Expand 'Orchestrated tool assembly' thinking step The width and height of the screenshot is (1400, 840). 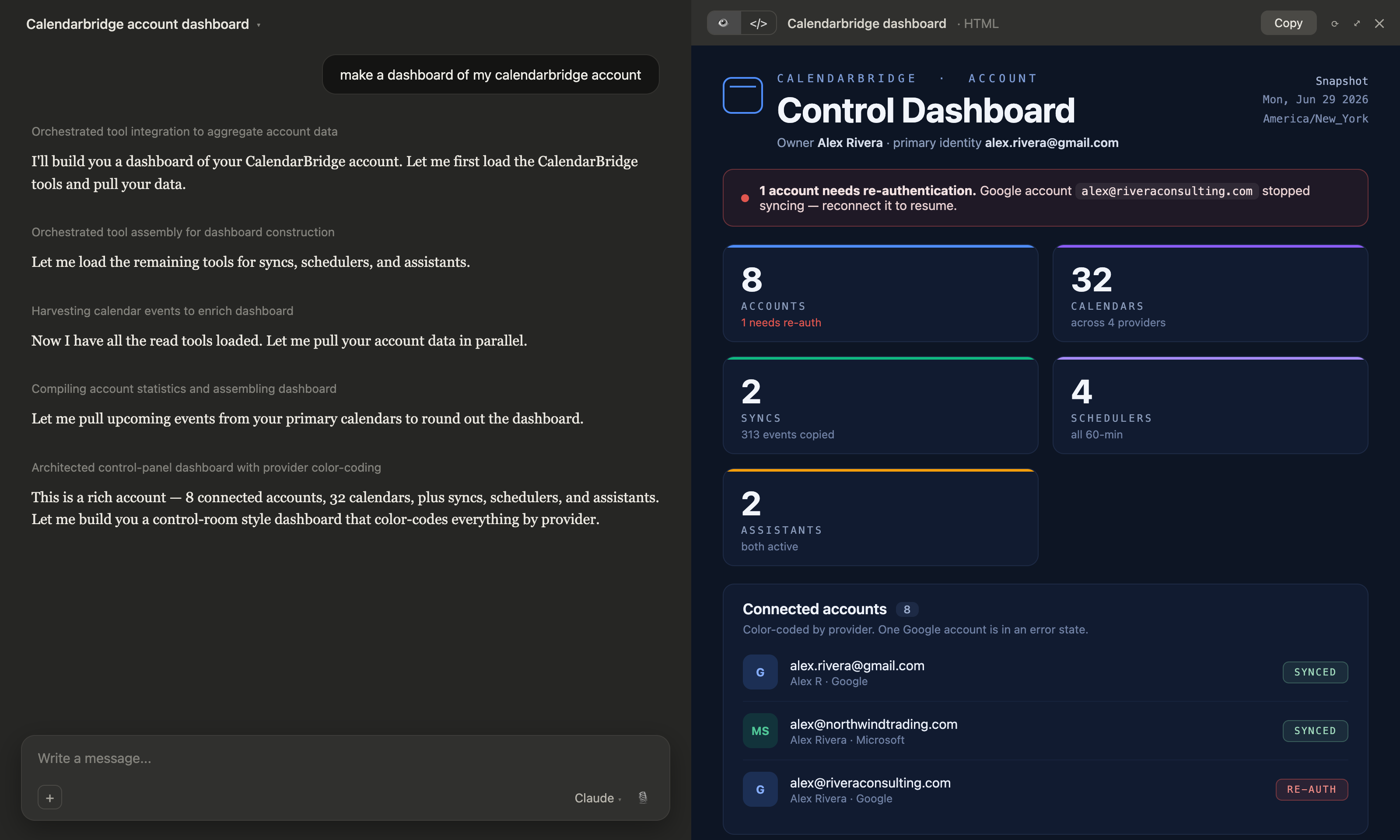183,232
